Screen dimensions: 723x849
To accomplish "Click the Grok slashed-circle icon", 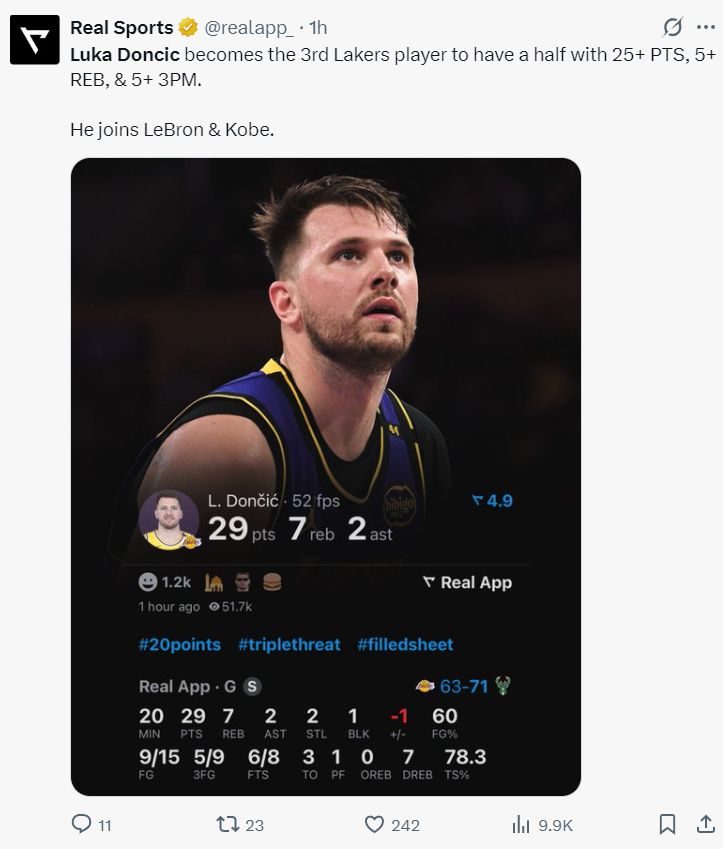I will [674, 27].
